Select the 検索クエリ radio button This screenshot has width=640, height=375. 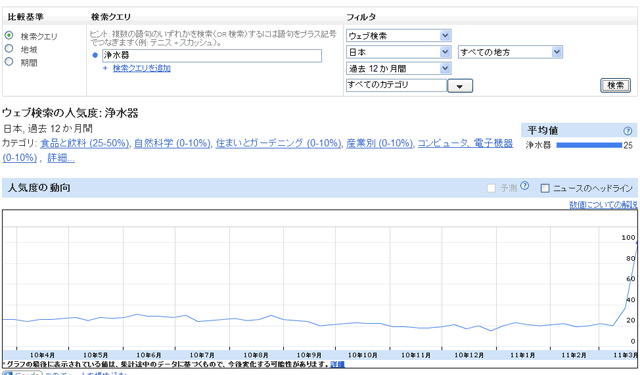click(x=9, y=36)
